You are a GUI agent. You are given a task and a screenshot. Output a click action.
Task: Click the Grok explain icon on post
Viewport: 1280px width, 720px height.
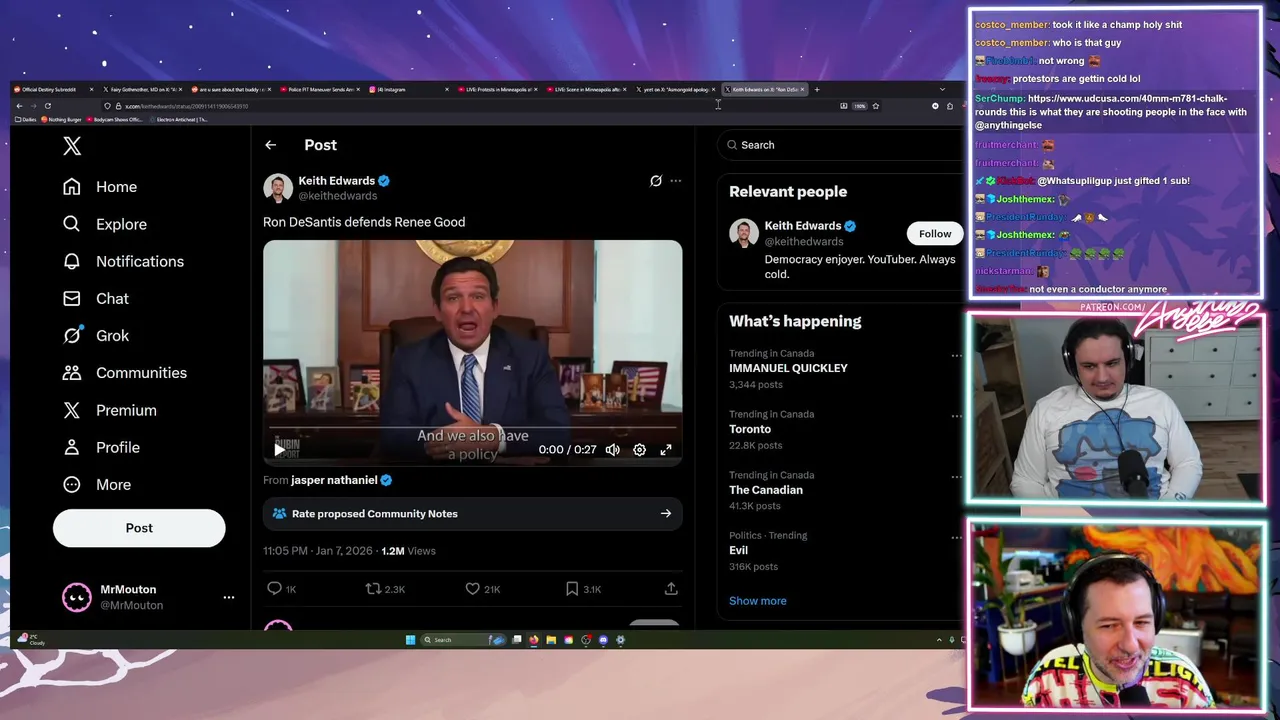pyautogui.click(x=656, y=181)
